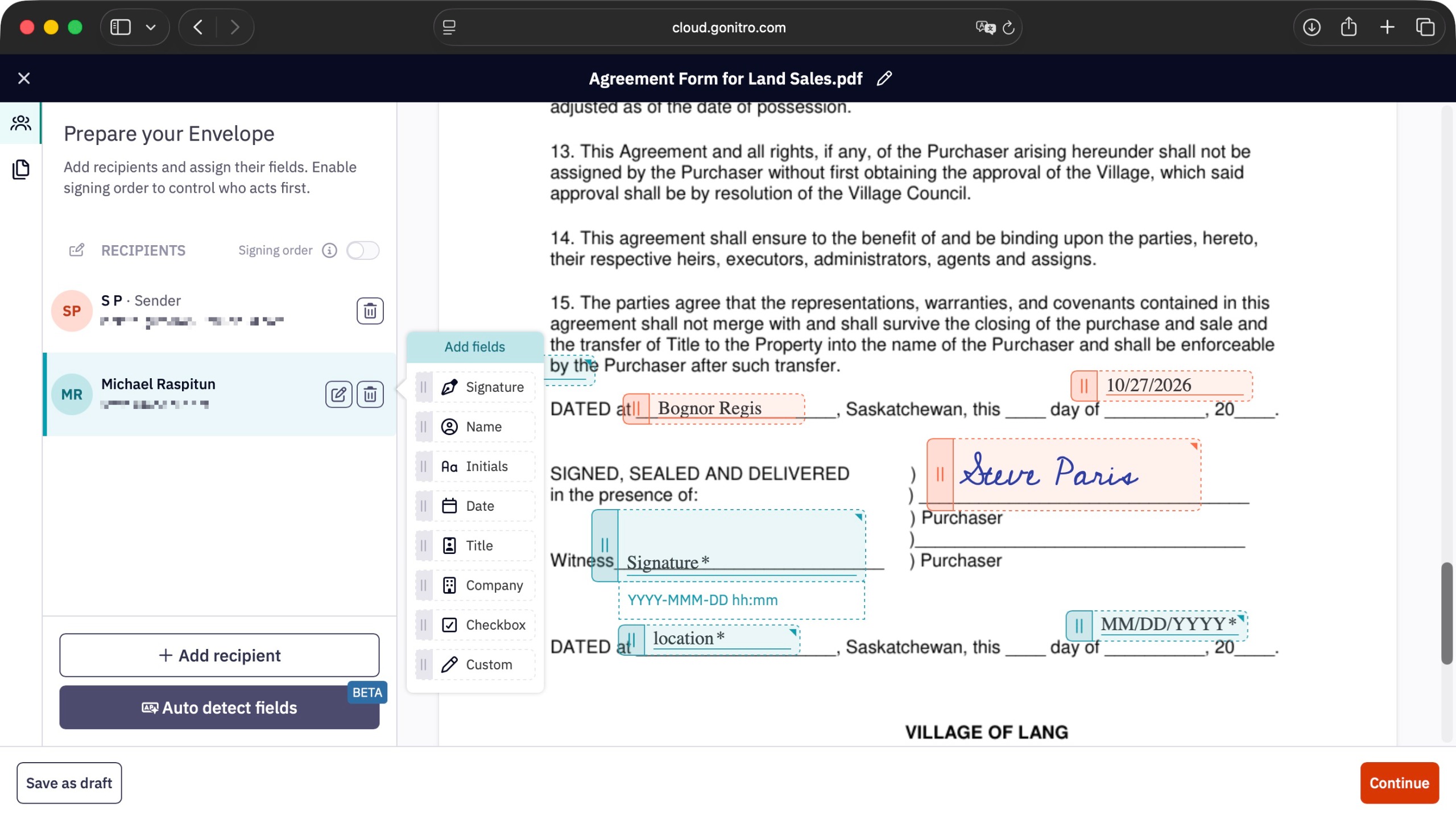1456x819 pixels.
Task: Click the 10/27/2026 date field
Action: tap(1161, 386)
